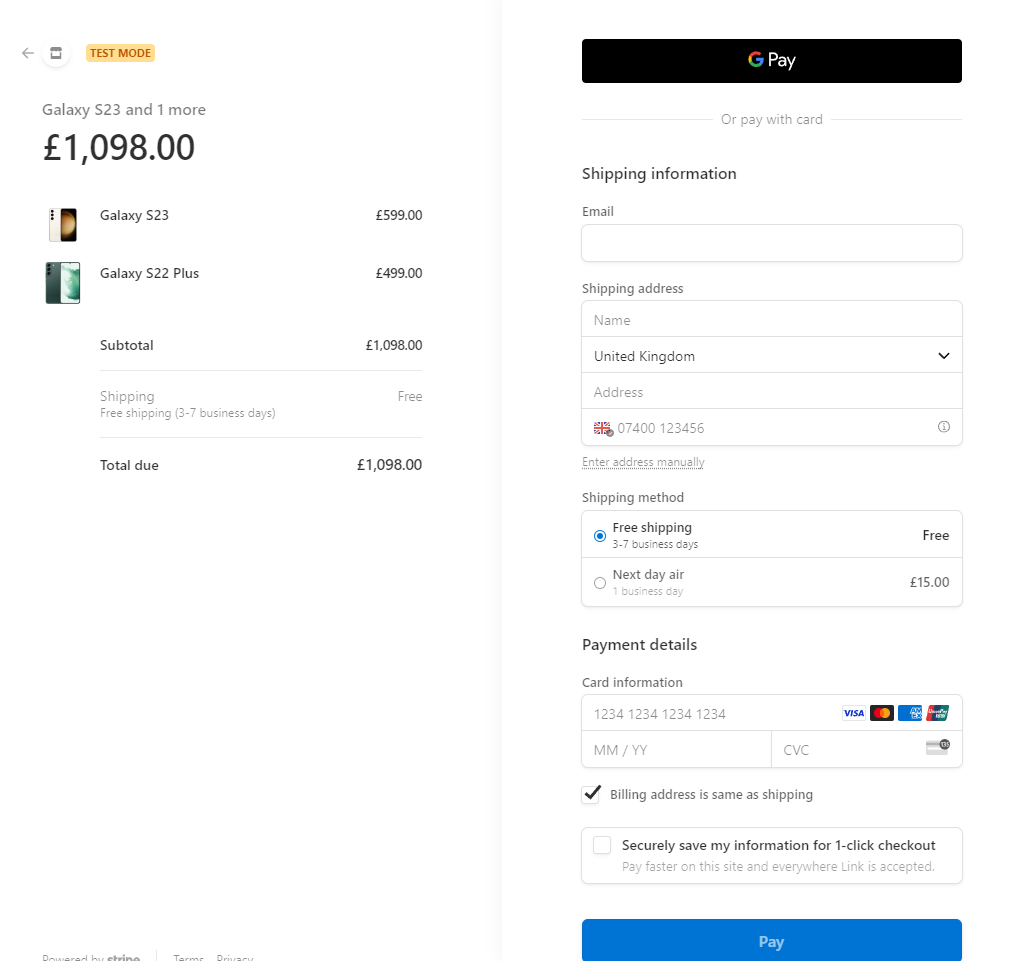Open the United Kingdom country dropdown
The height and width of the screenshot is (961, 1015).
tap(771, 356)
